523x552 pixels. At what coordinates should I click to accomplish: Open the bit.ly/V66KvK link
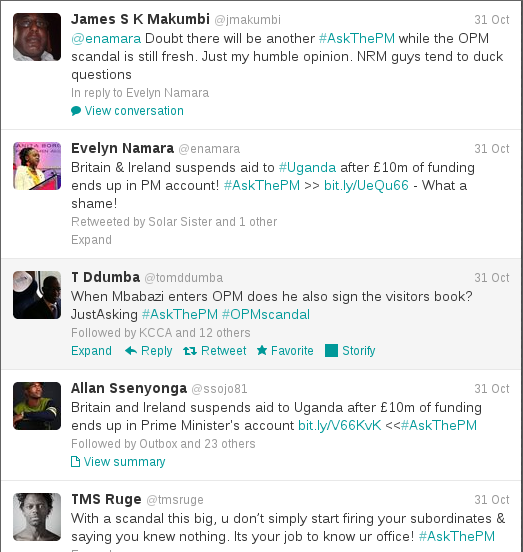pos(340,425)
